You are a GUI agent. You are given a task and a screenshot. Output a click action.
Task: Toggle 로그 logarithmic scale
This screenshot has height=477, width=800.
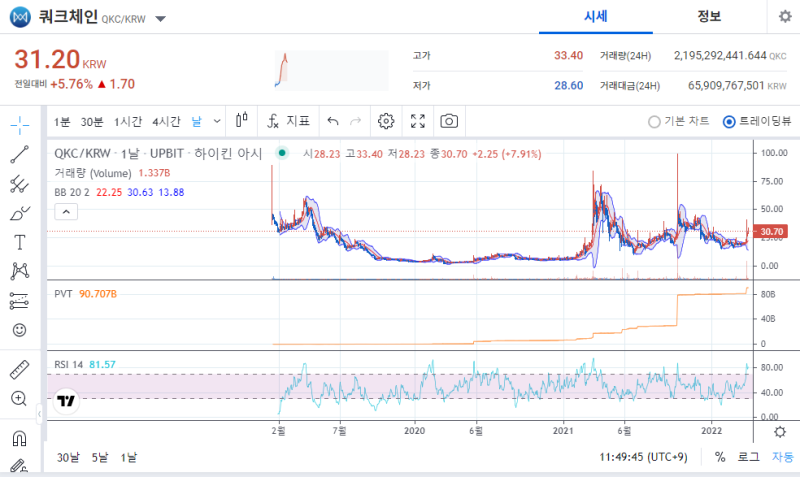[x=748, y=457]
